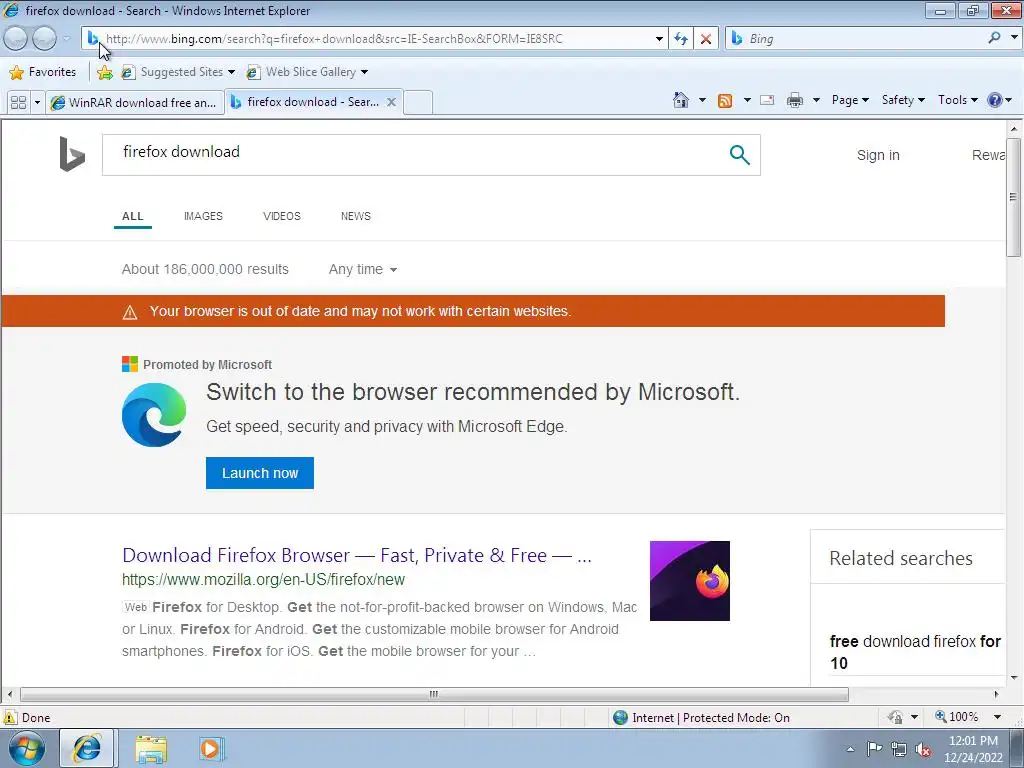
Task: Expand the Any time filter dropdown
Action: pos(362,269)
